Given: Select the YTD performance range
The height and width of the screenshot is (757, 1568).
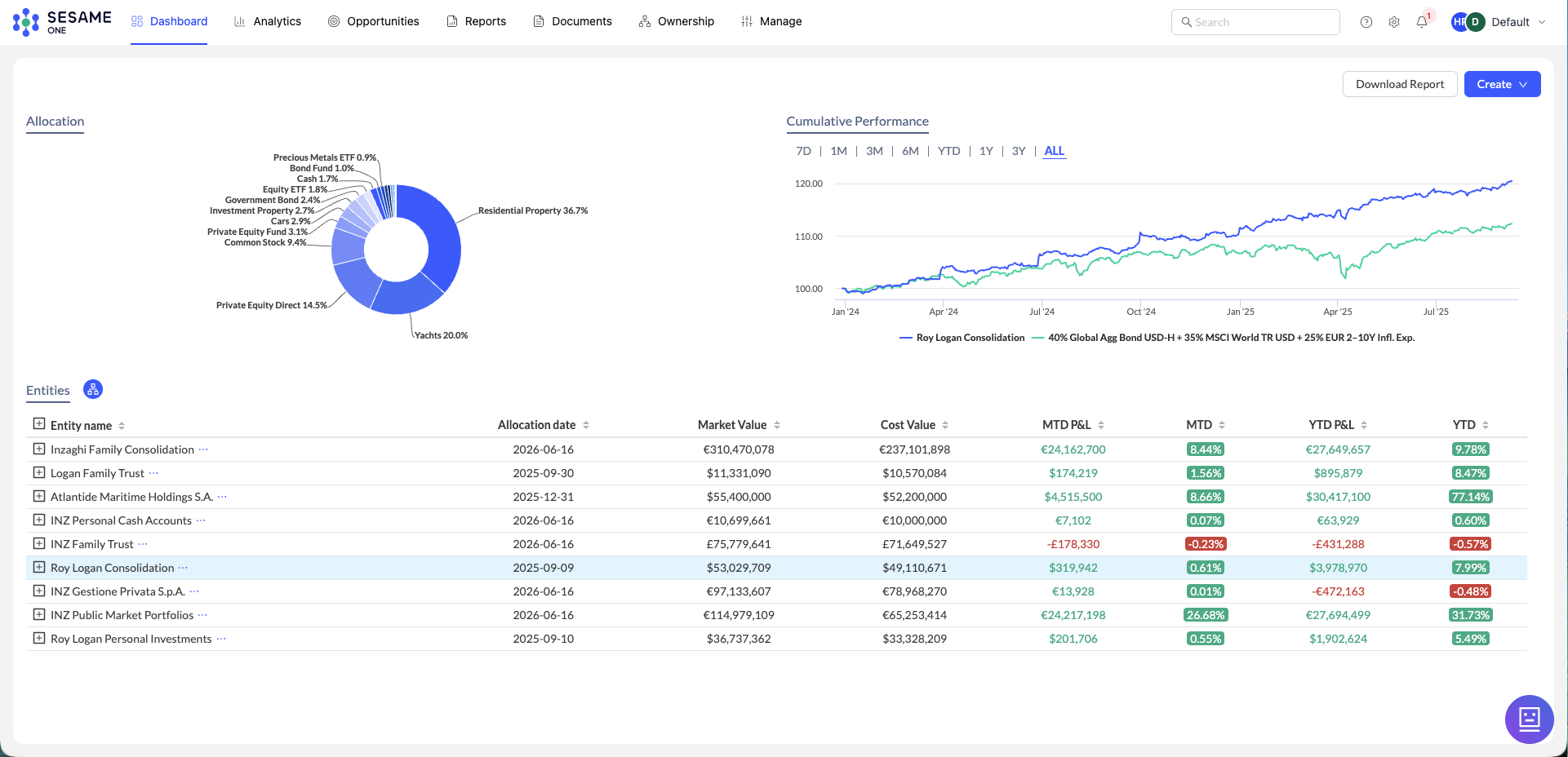Looking at the screenshot, I should [x=949, y=151].
